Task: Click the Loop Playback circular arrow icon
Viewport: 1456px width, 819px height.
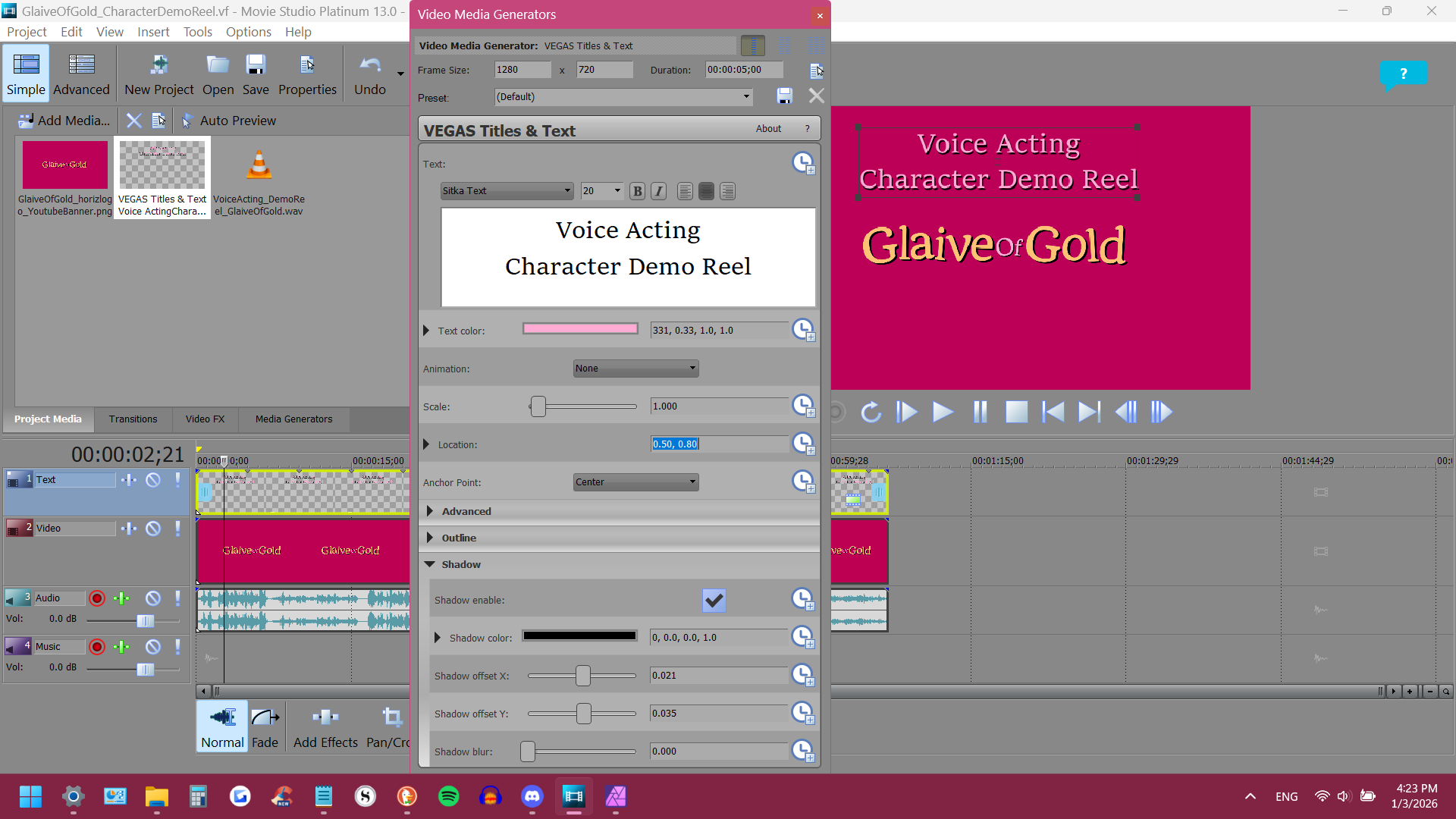Action: (x=871, y=412)
